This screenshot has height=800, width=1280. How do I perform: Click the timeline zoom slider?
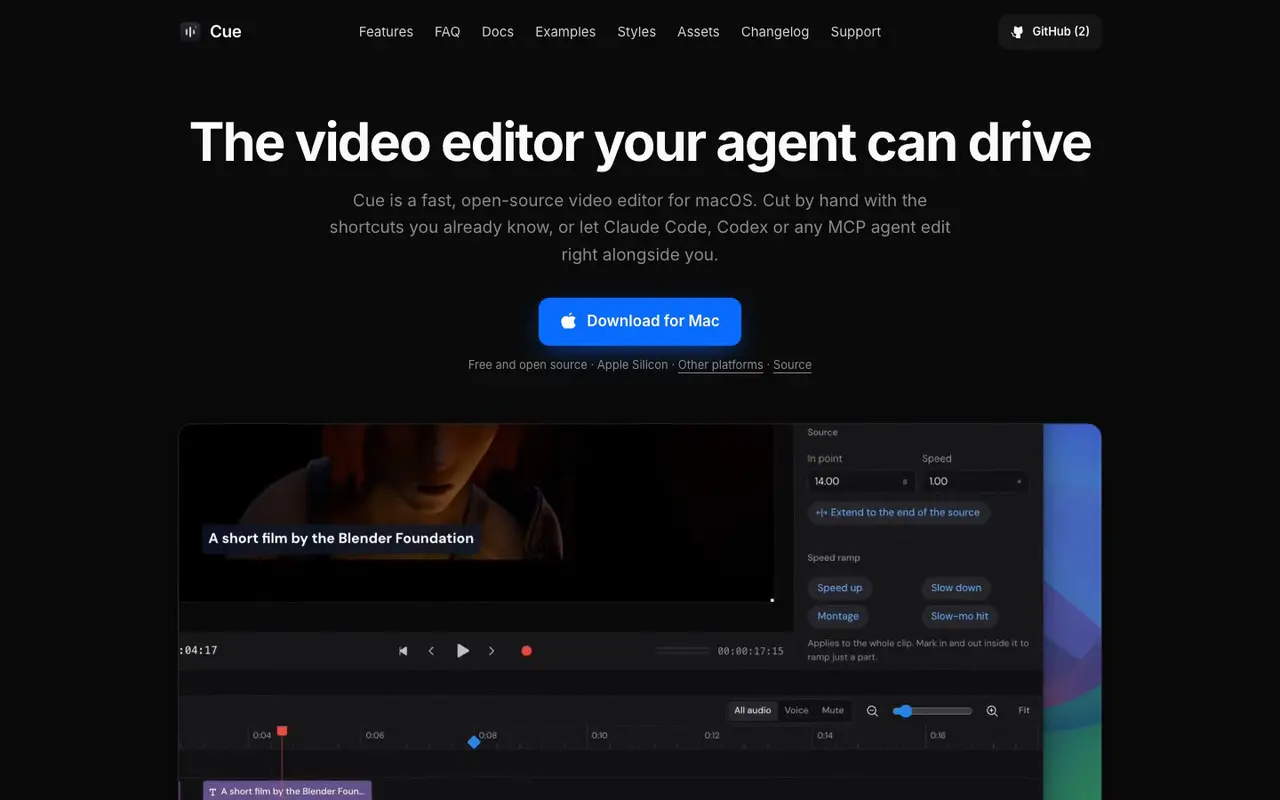(x=932, y=711)
